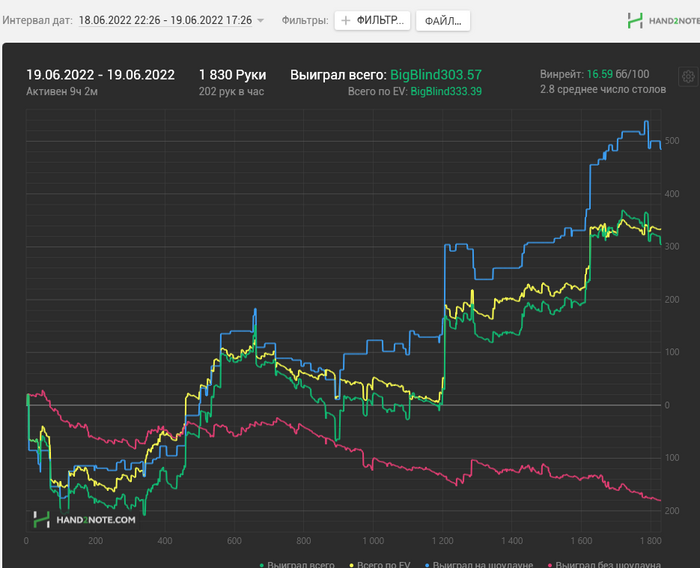Image resolution: width=700 pixels, height=568 pixels.
Task: Click the 2.8 среднее число столов text
Action: click(x=603, y=89)
